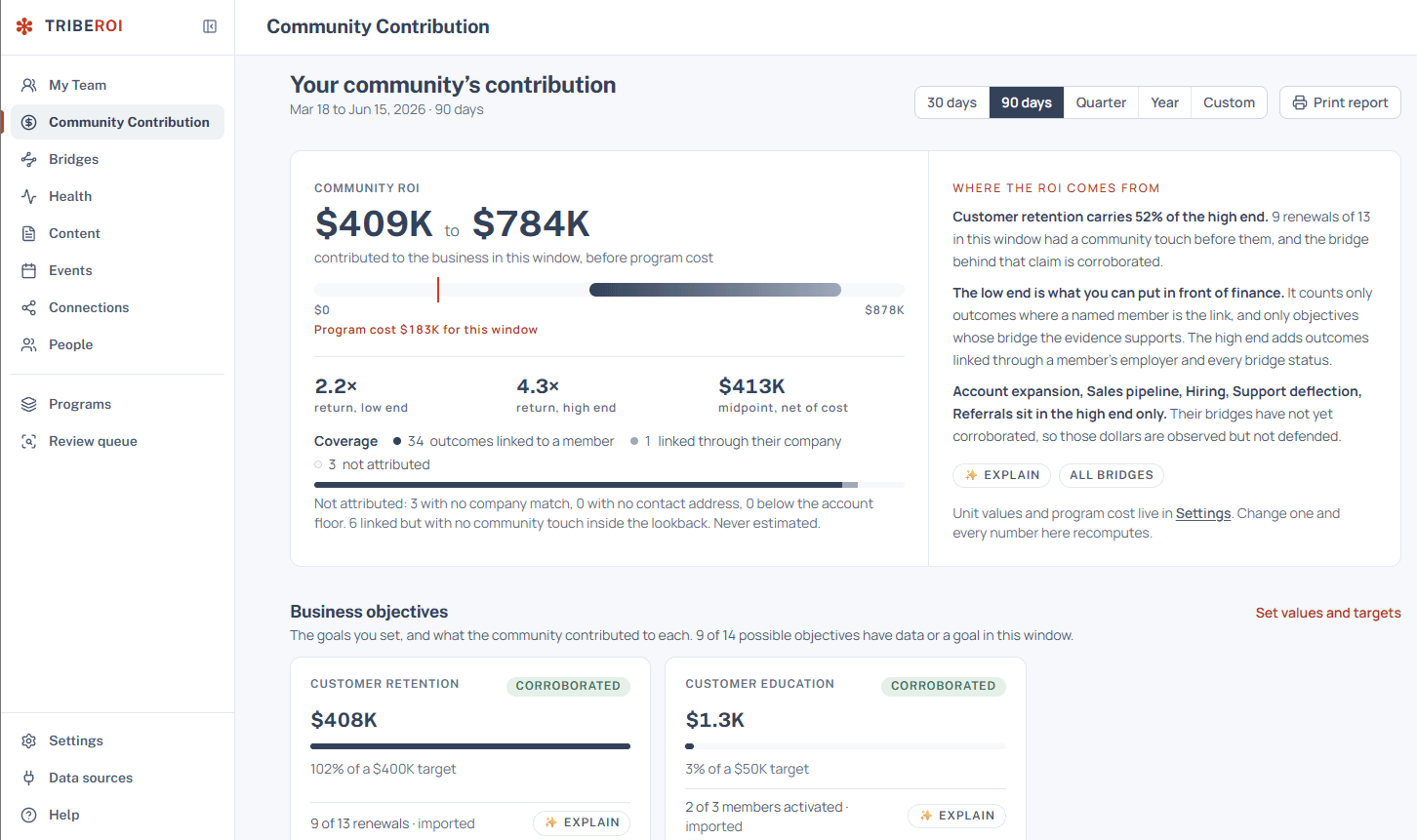Click Set values and targets
This screenshot has height=840, width=1417.
click(1328, 613)
